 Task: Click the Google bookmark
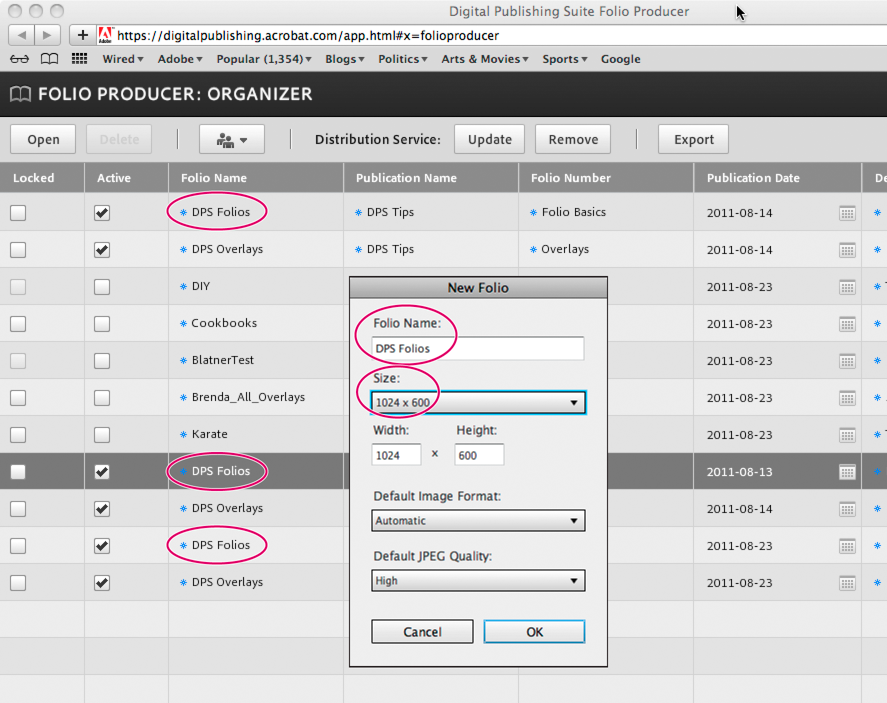621,59
